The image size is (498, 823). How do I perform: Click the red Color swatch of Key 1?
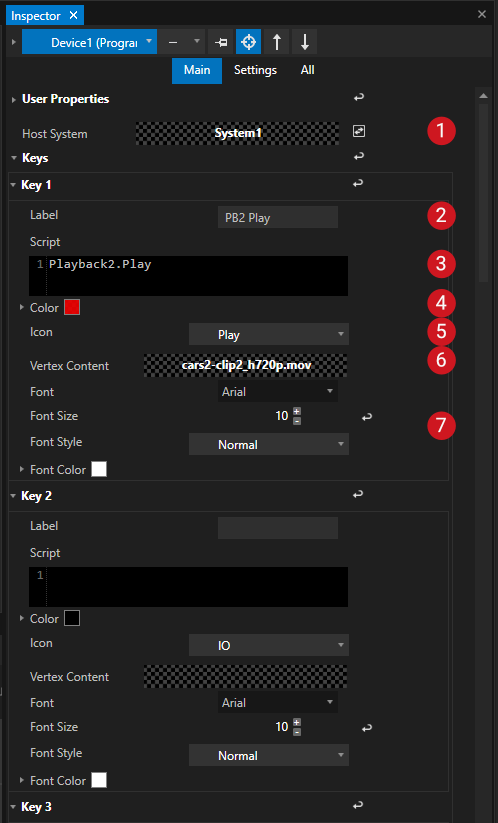point(72,308)
